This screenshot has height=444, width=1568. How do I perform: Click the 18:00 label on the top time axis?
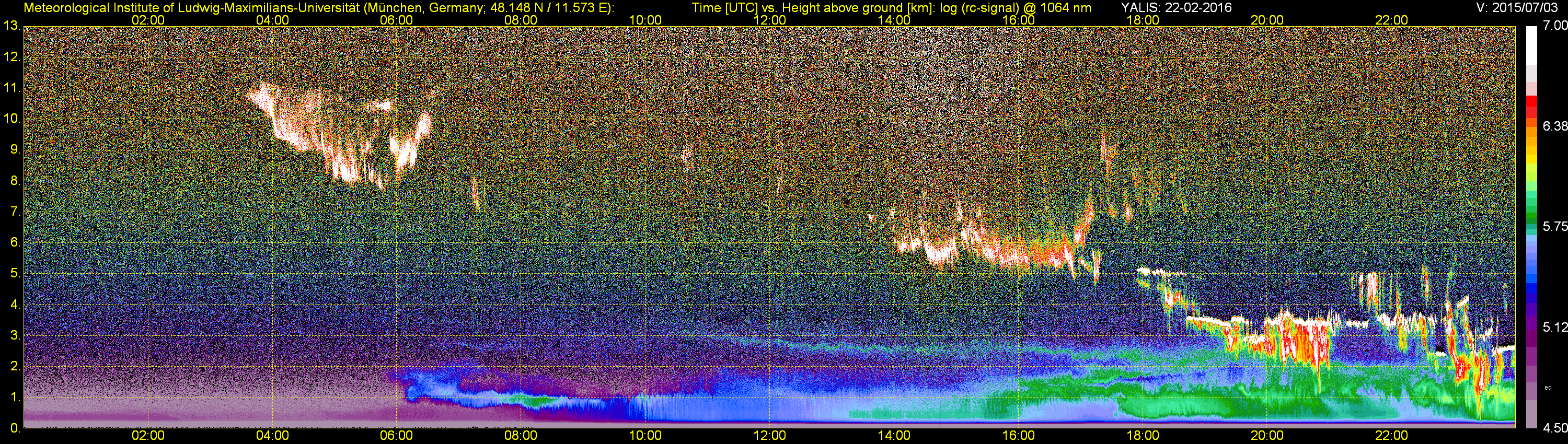1143,20
